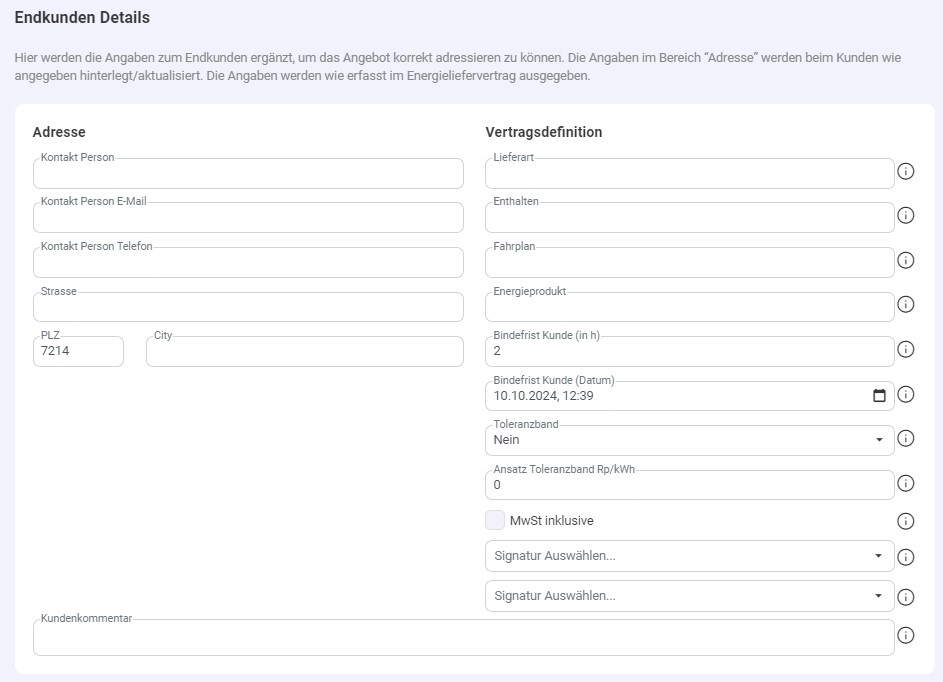Click the Endkunden Details heading

(x=82, y=17)
